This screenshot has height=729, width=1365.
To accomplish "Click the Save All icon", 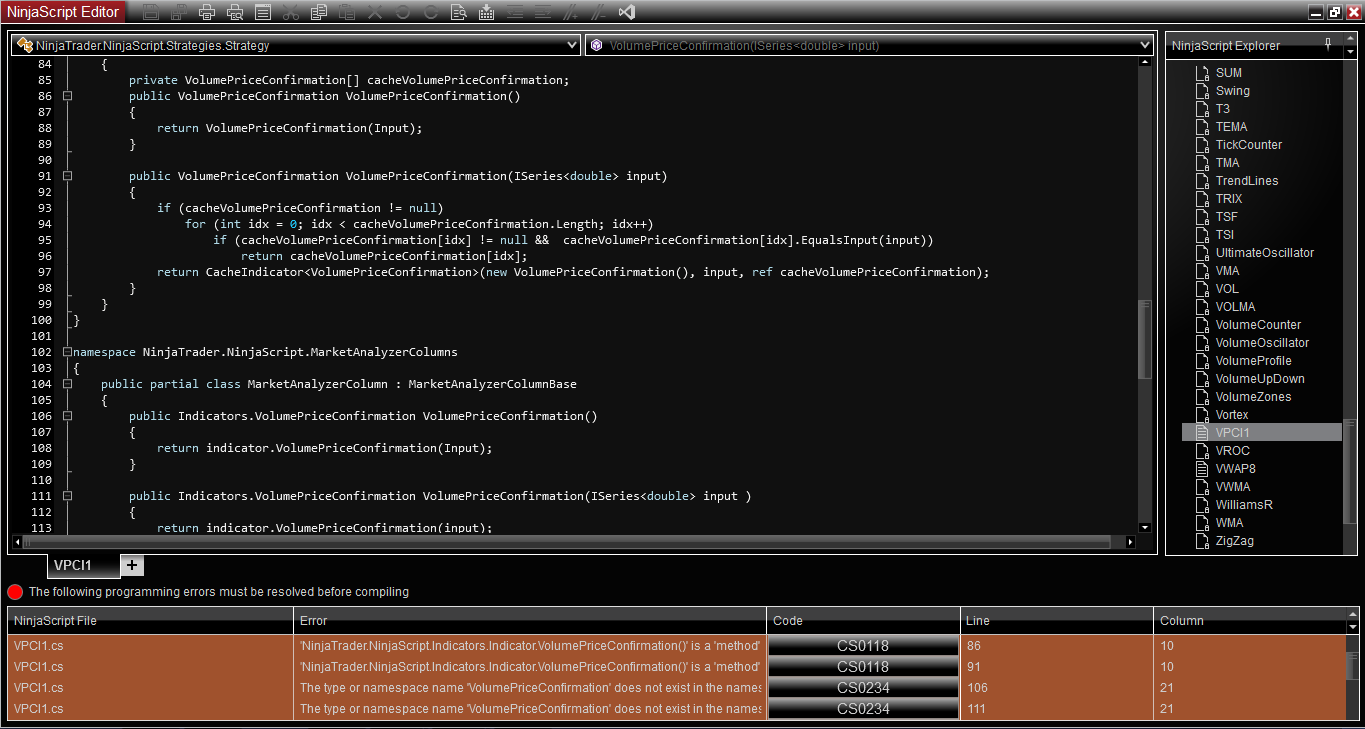I will pos(179,13).
